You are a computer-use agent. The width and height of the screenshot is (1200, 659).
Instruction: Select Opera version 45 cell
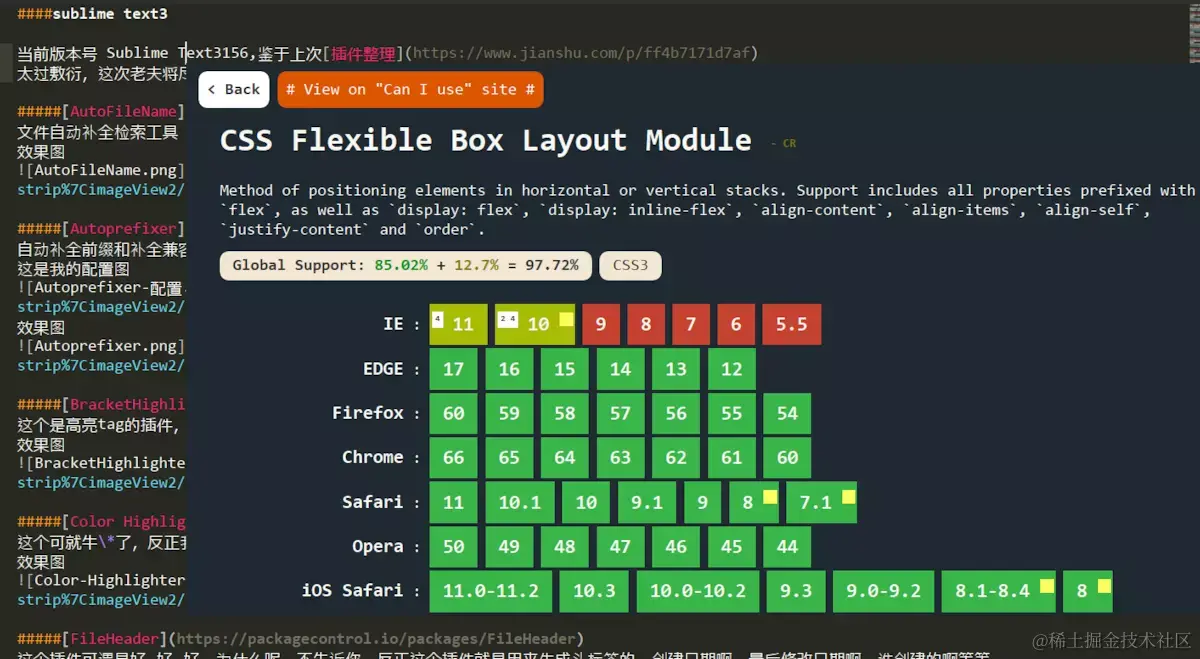click(732, 547)
